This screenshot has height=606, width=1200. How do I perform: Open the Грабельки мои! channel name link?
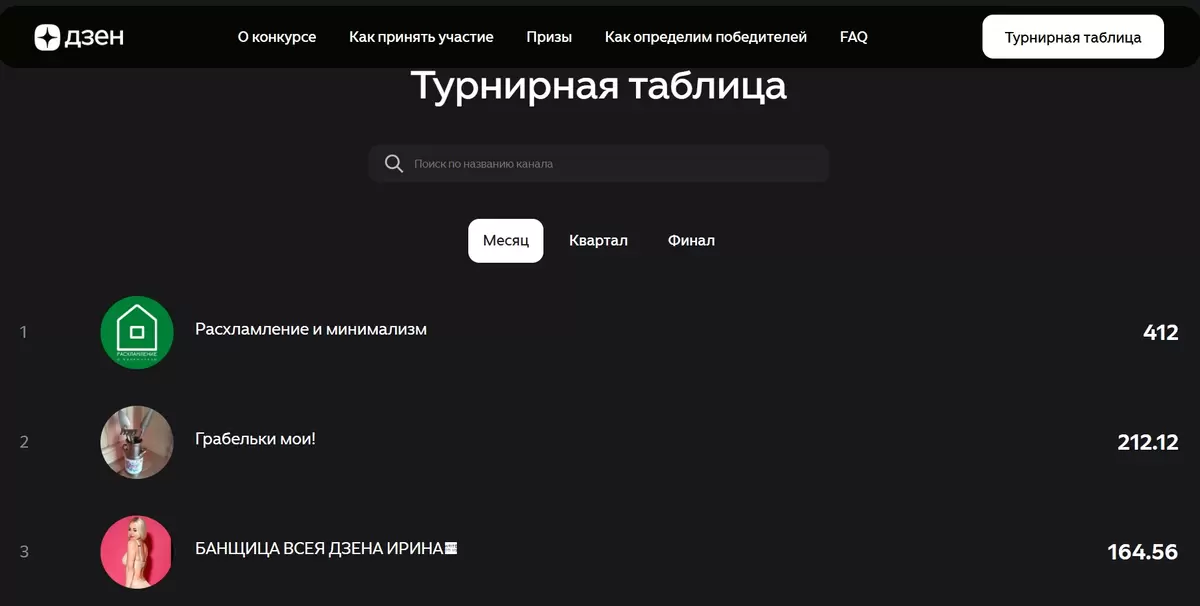point(255,439)
